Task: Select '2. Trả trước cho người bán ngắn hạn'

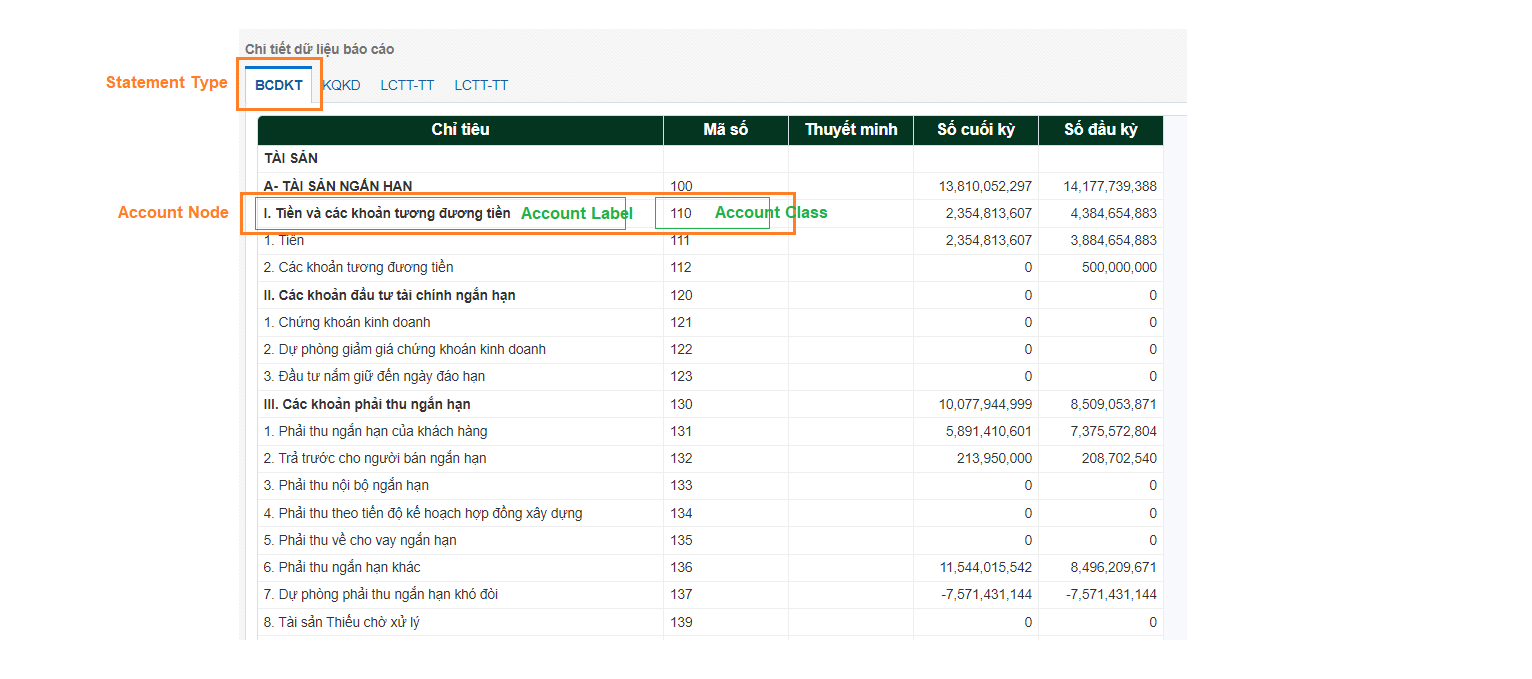Action: point(375,458)
